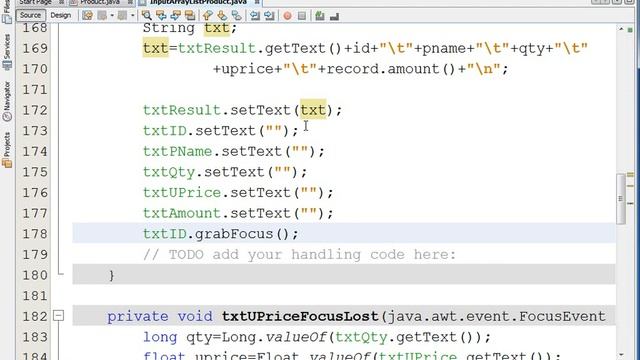The image size is (640, 360).
Task: Toggle Highlight Search icon
Action: coord(190,16)
